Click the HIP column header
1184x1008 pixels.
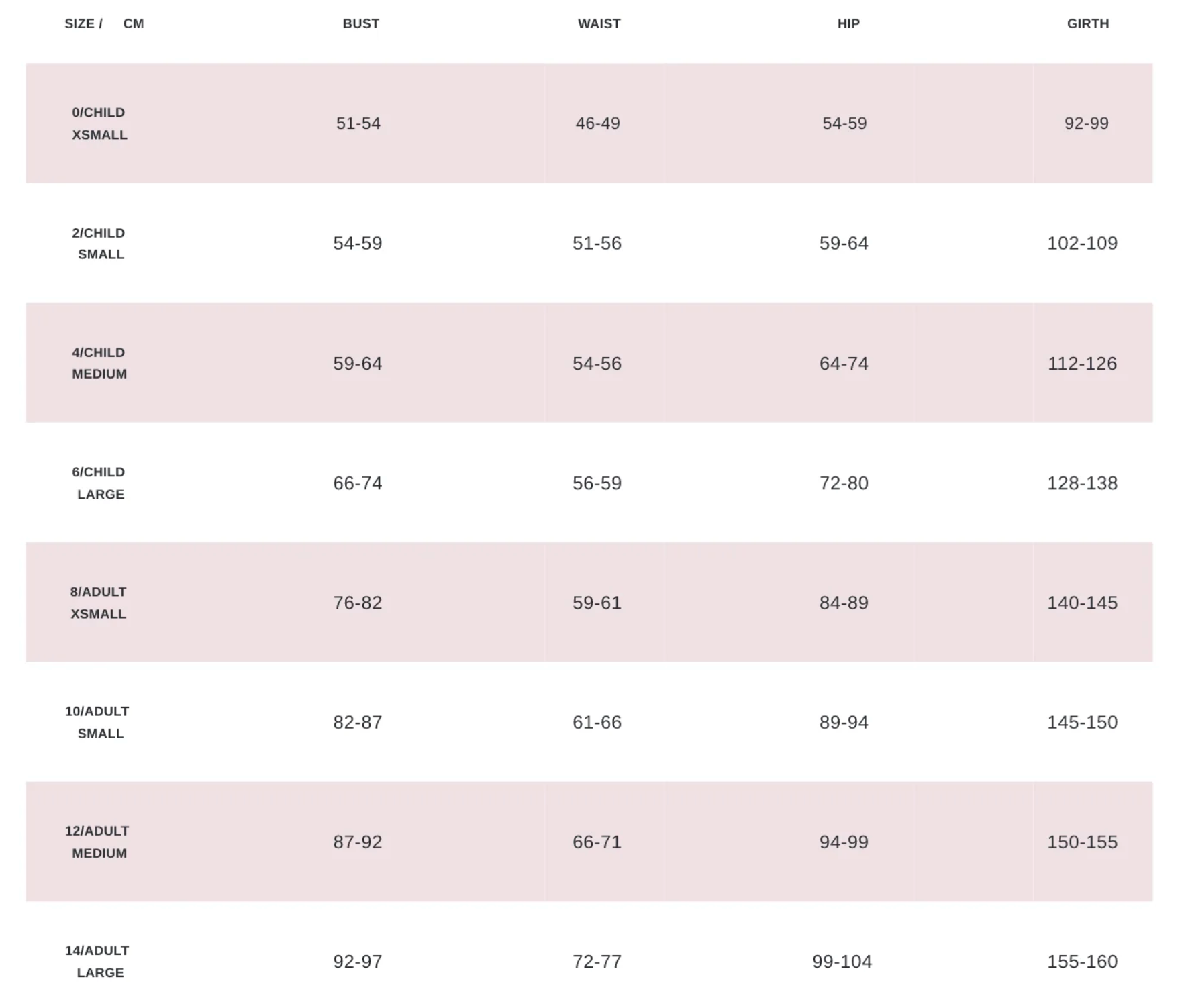point(848,23)
